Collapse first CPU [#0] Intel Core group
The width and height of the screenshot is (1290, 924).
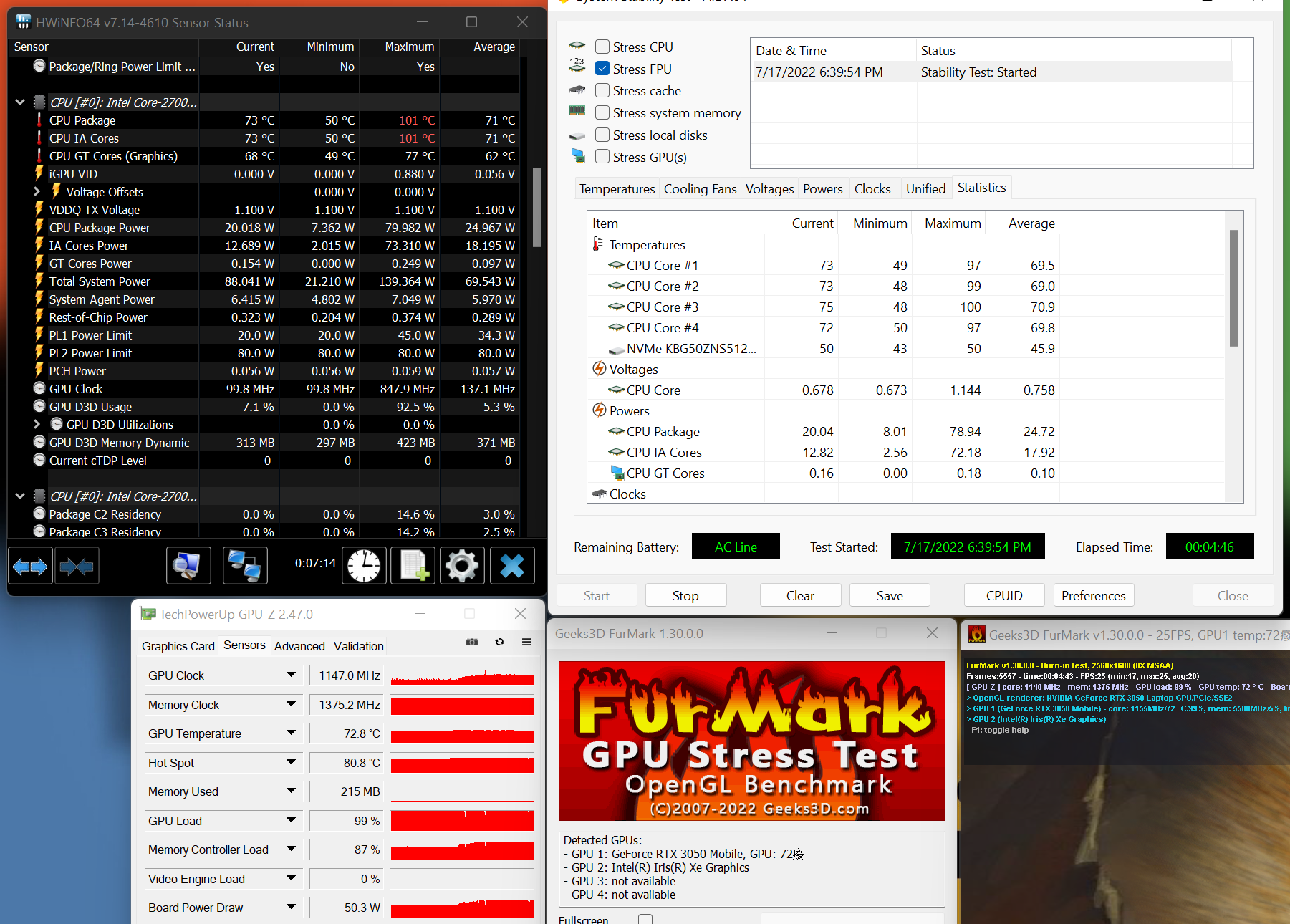(x=20, y=102)
